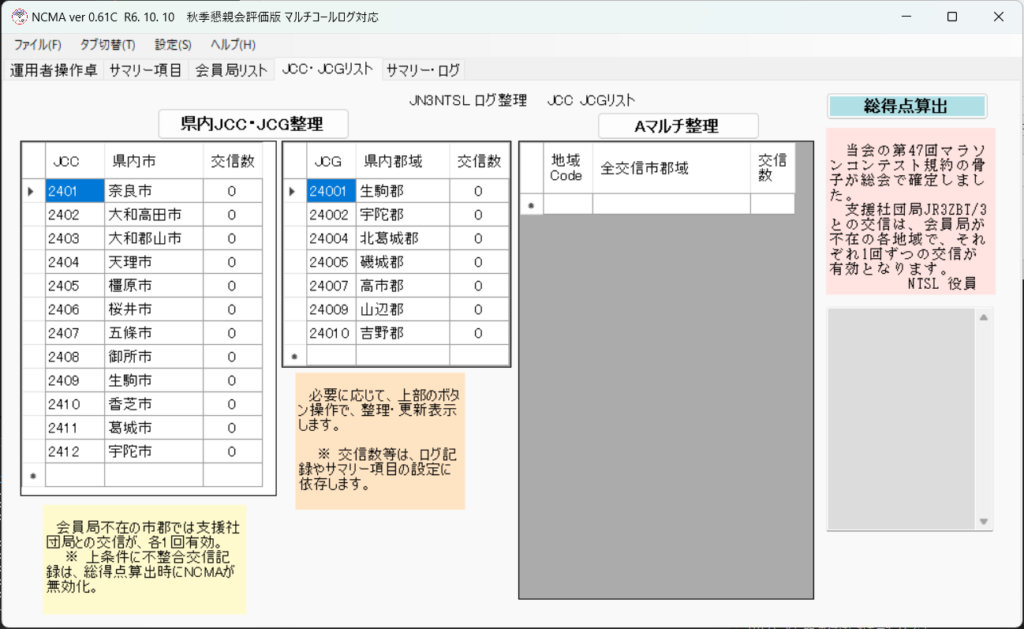Select the 24001 生駒郡 JCG cell
The image size is (1024, 629).
(x=330, y=191)
